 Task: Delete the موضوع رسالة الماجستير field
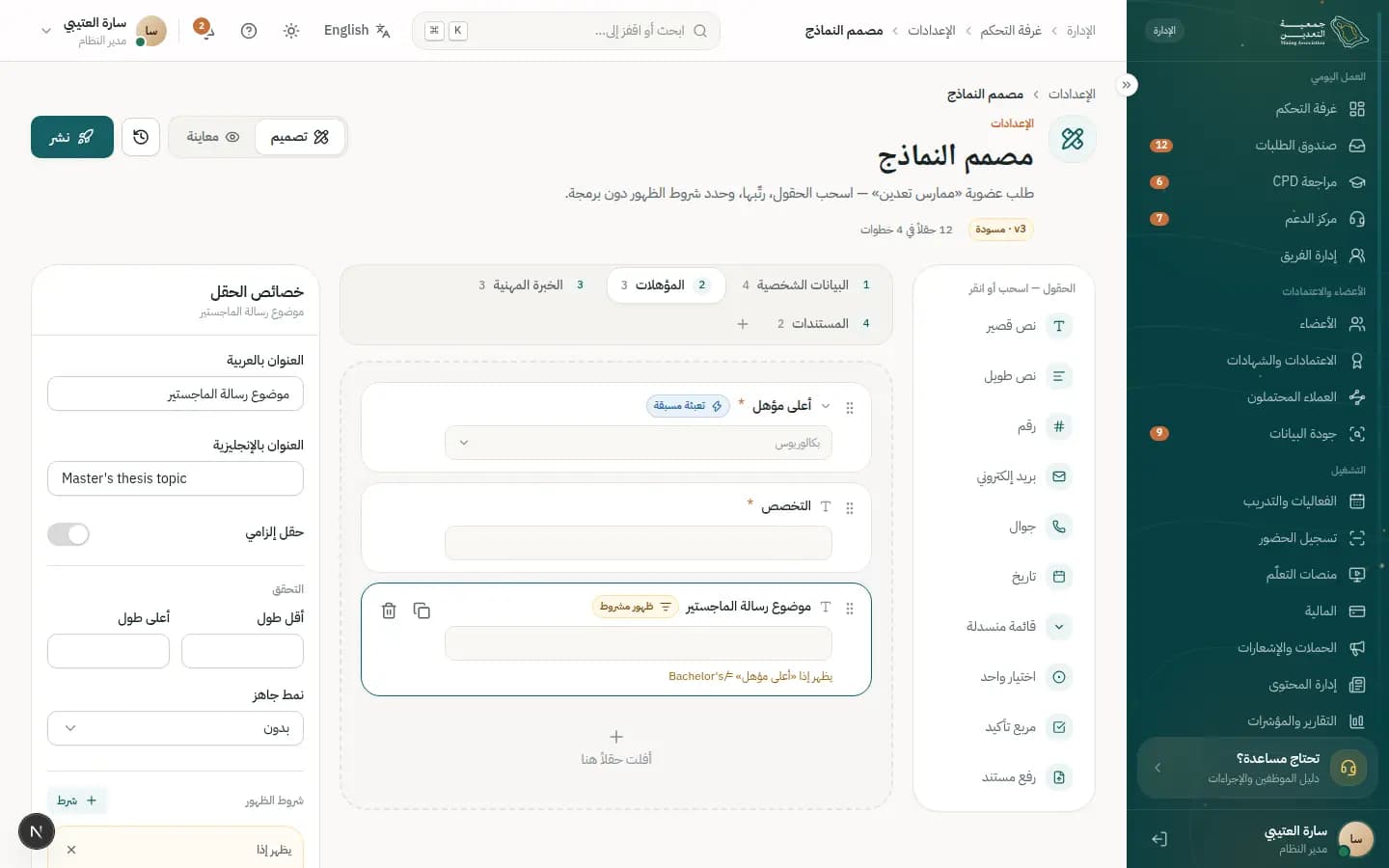click(389, 610)
